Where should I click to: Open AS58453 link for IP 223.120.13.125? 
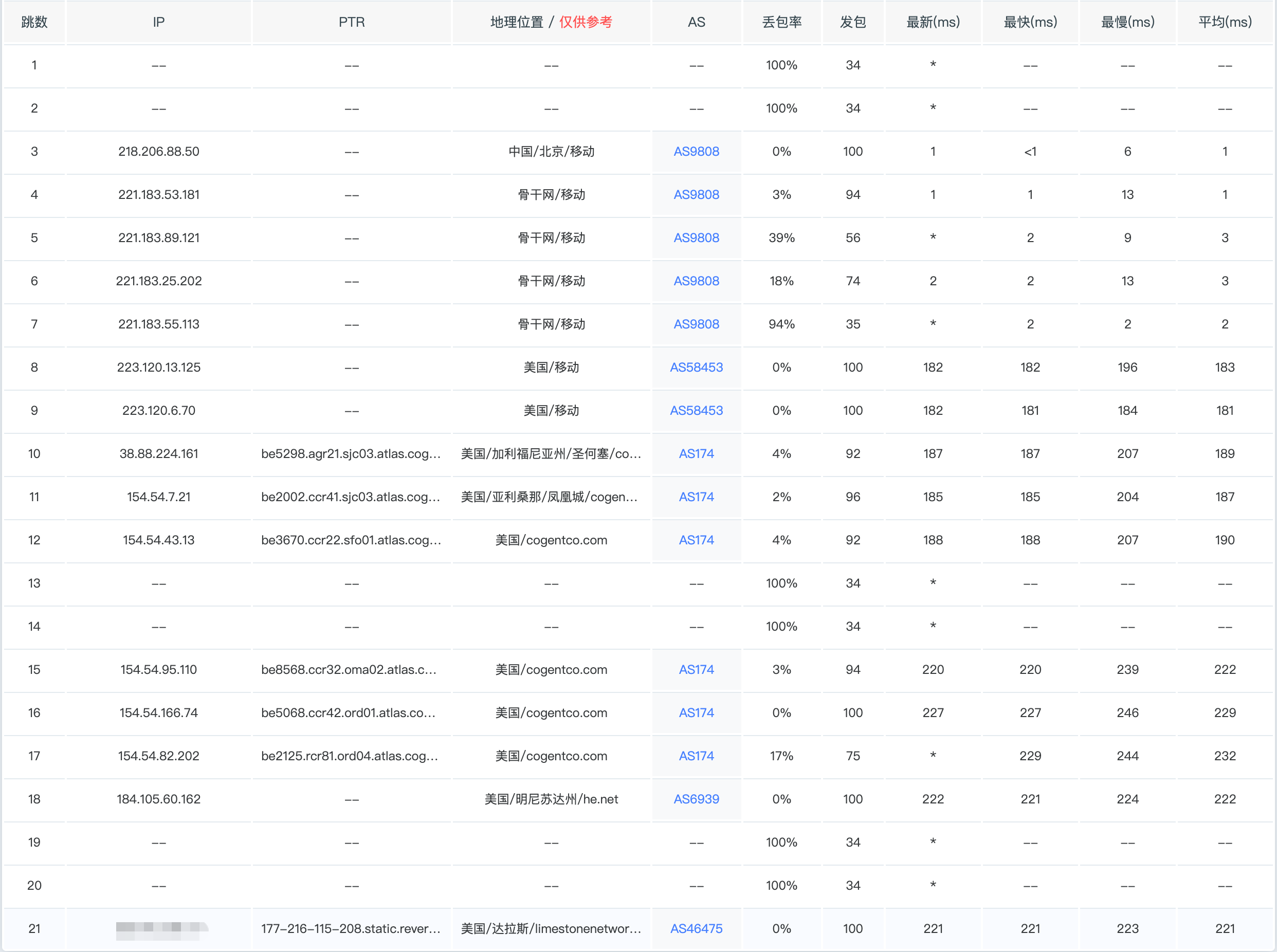click(696, 368)
